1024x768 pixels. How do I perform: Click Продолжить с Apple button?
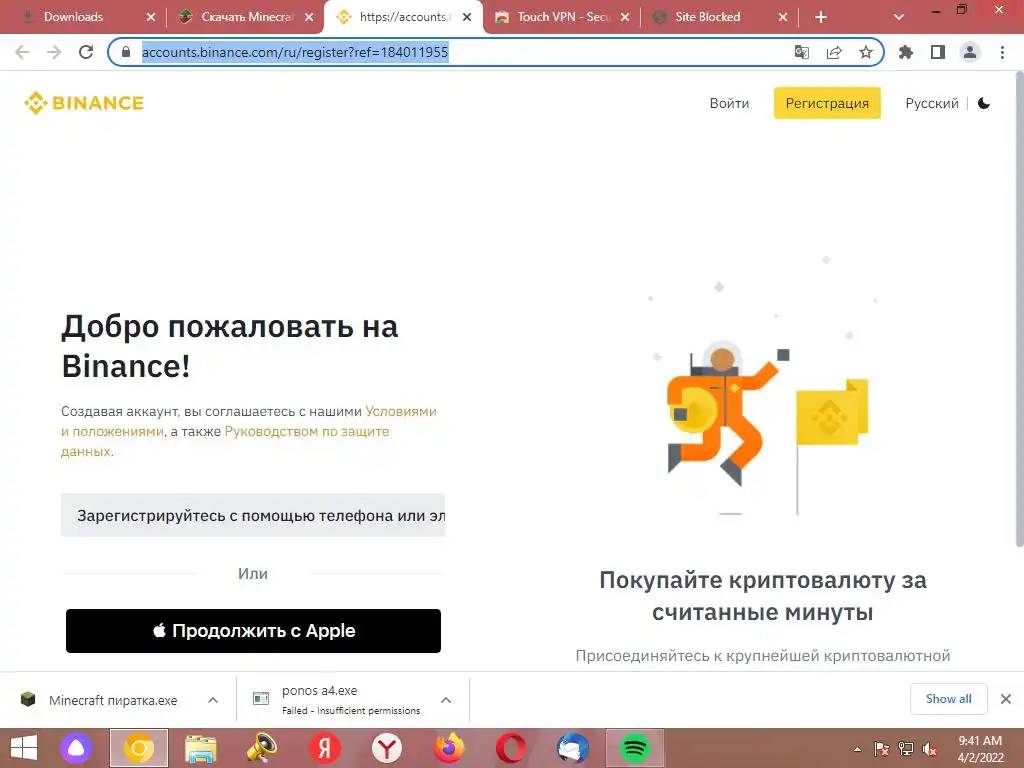point(253,631)
